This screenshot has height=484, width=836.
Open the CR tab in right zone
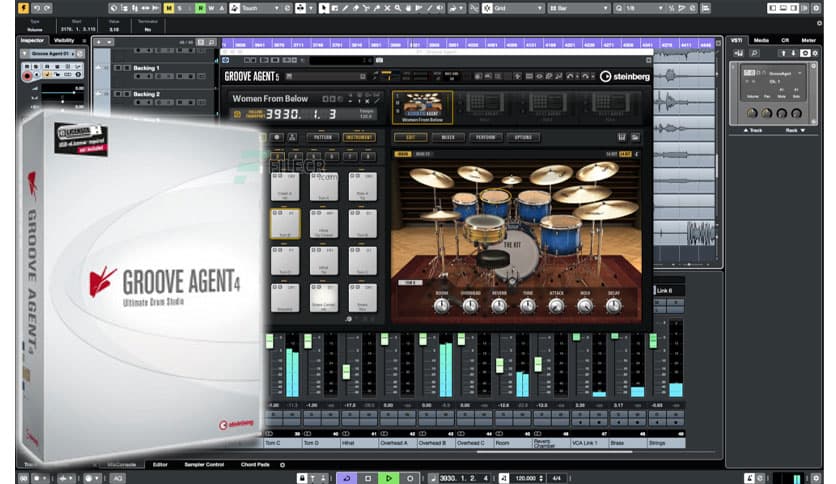pos(785,40)
